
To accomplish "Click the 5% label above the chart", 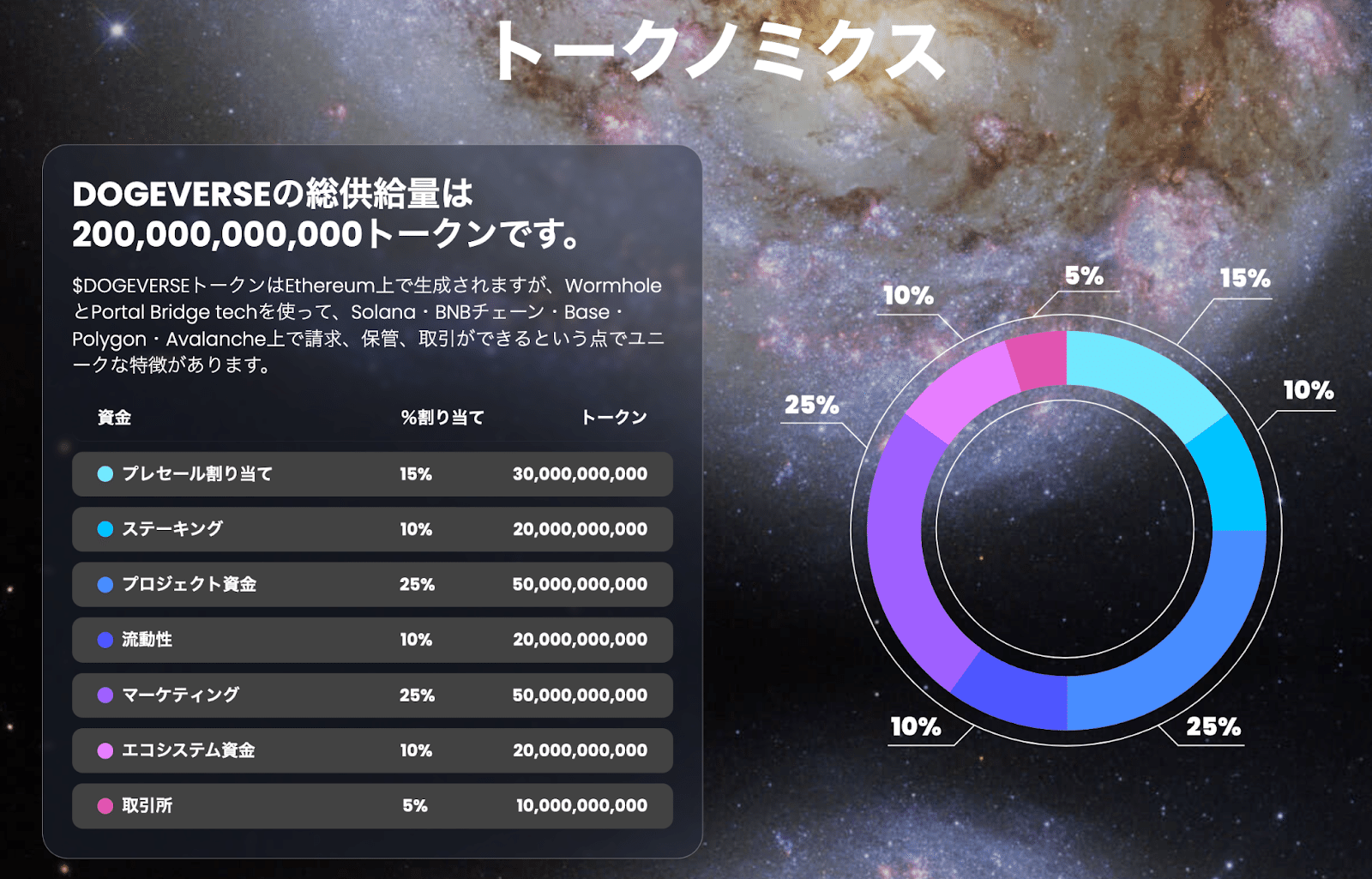I will (1084, 276).
